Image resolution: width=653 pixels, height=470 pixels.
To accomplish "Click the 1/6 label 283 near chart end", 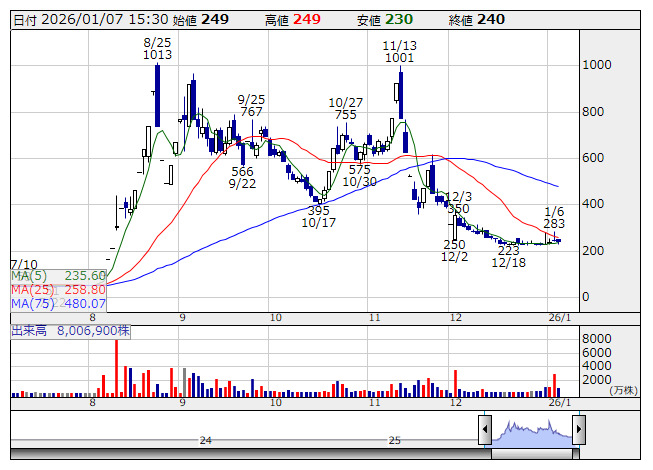I will tap(555, 224).
